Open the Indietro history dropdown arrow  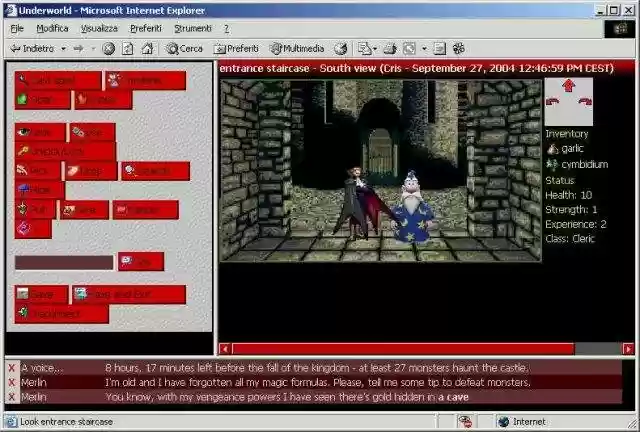coord(63,49)
